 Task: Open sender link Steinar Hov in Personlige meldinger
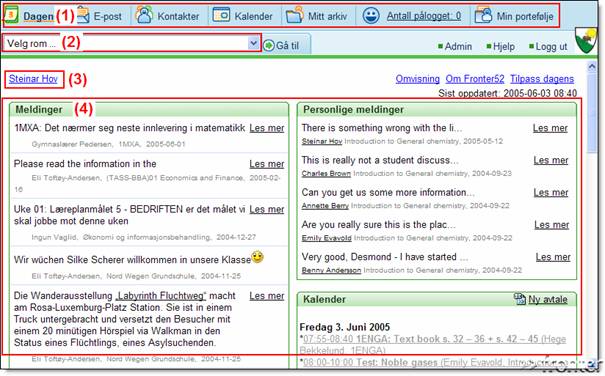[x=322, y=141]
